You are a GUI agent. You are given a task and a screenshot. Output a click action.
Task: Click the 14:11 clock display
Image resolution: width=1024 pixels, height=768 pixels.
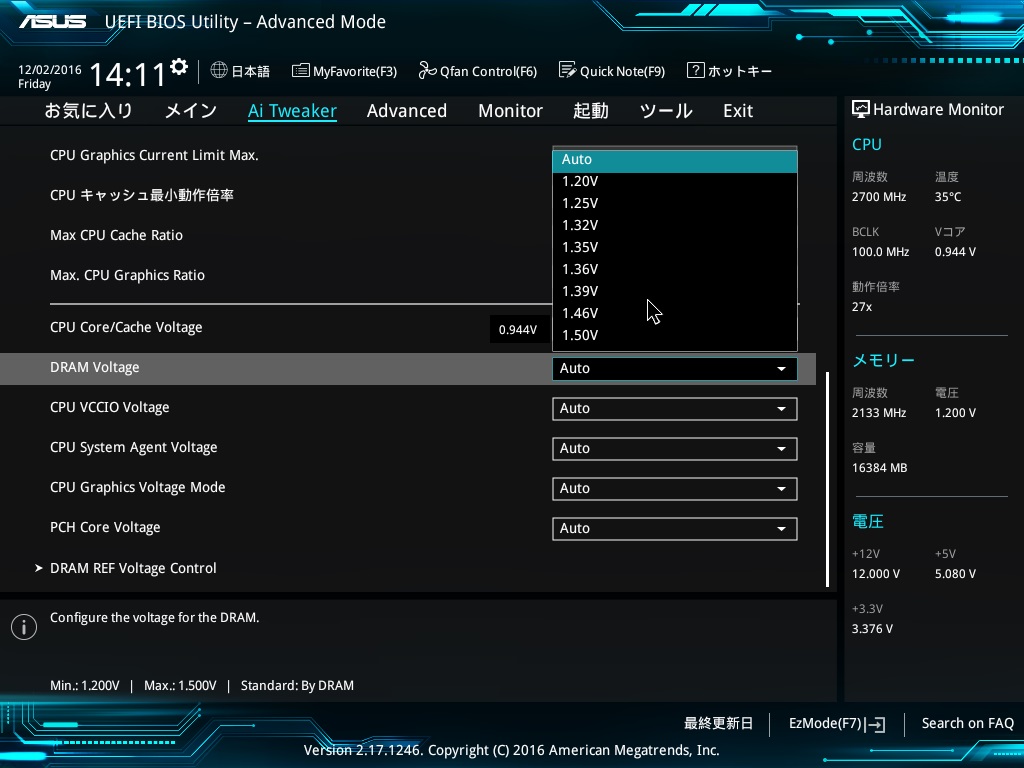click(127, 74)
